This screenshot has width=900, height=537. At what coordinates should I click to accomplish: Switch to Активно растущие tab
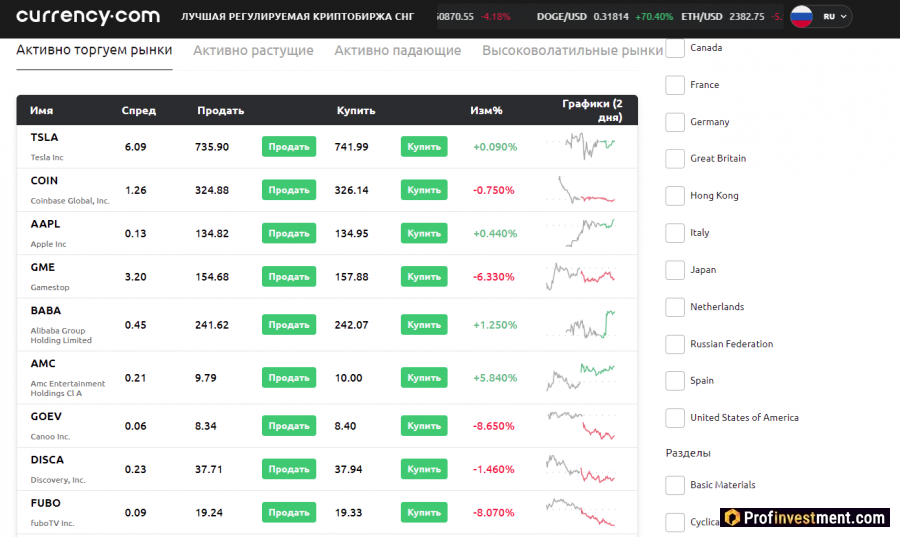coord(253,50)
